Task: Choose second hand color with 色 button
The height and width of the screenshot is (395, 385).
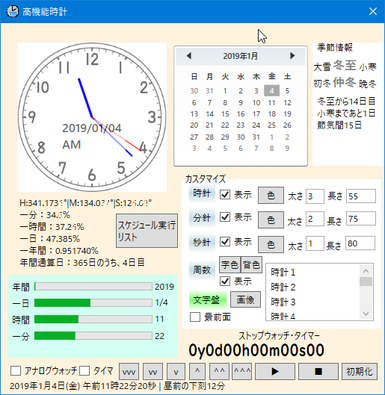Action: click(271, 245)
